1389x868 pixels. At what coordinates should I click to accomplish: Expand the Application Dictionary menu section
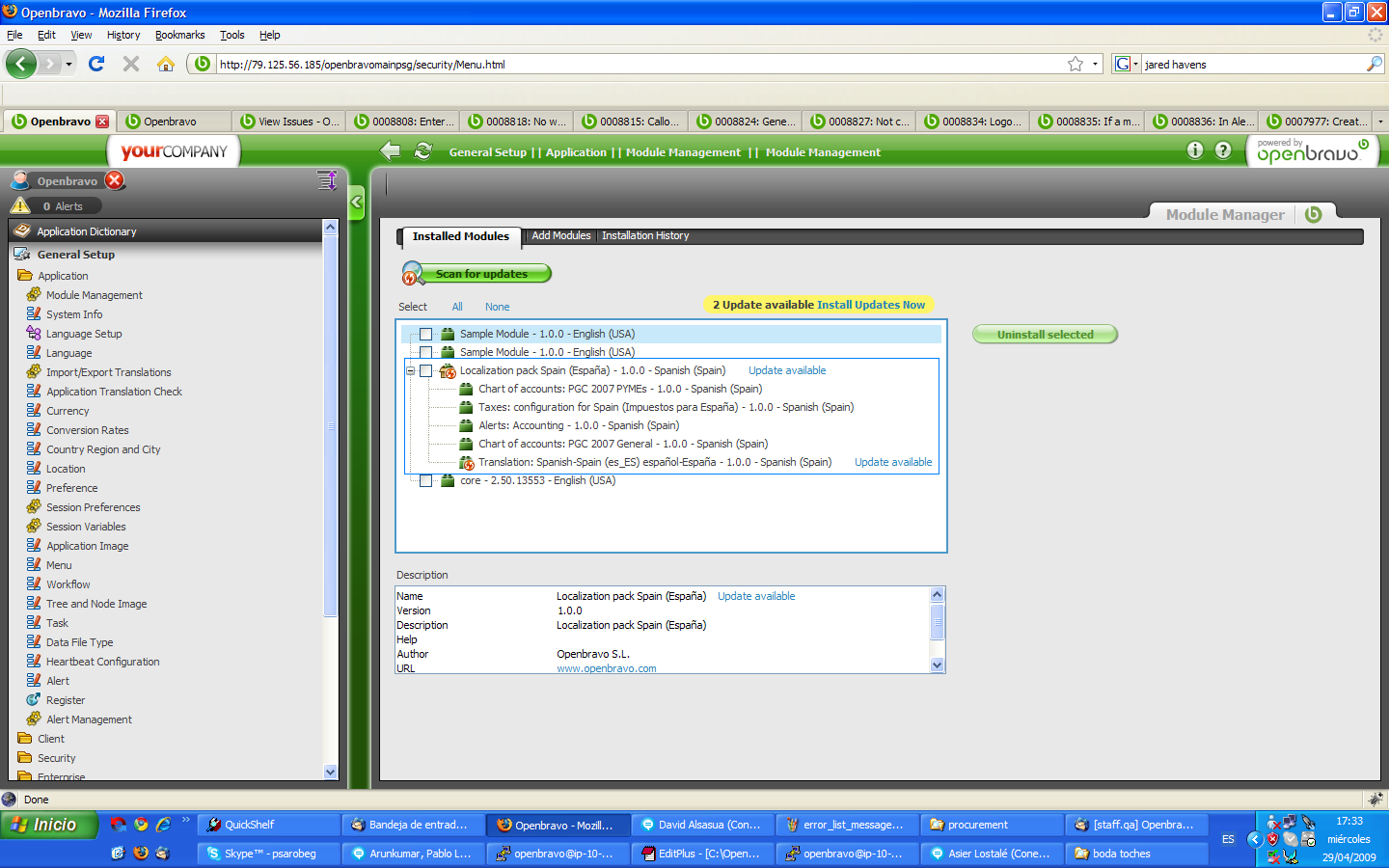(87, 231)
